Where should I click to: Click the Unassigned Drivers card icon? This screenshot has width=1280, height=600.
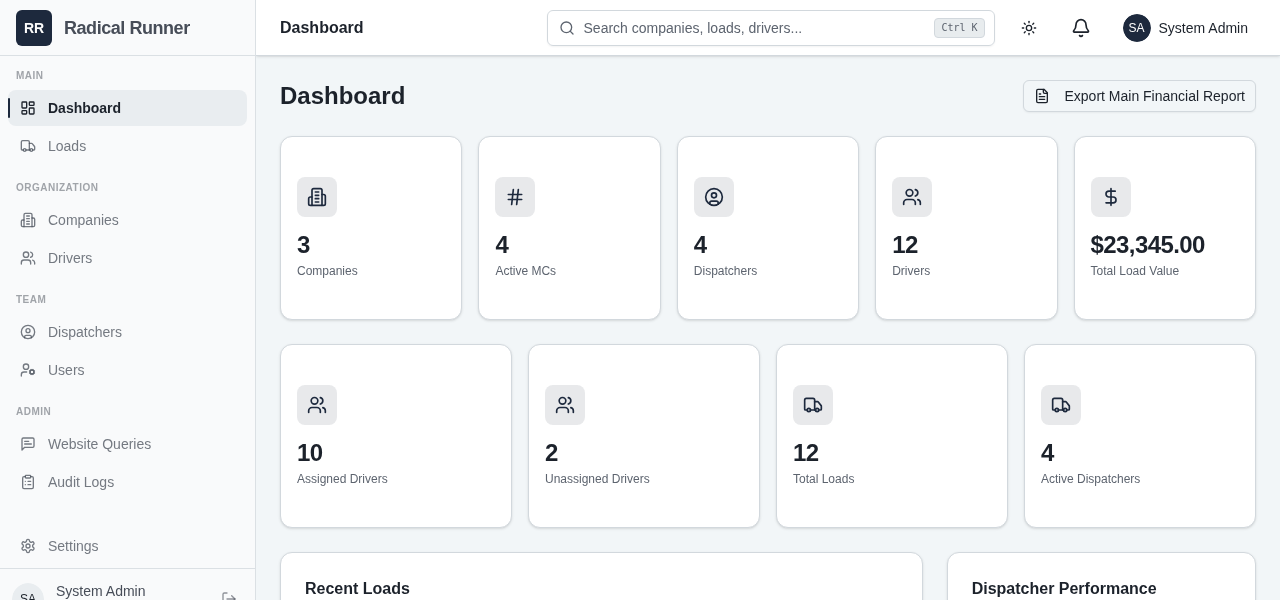[565, 405]
